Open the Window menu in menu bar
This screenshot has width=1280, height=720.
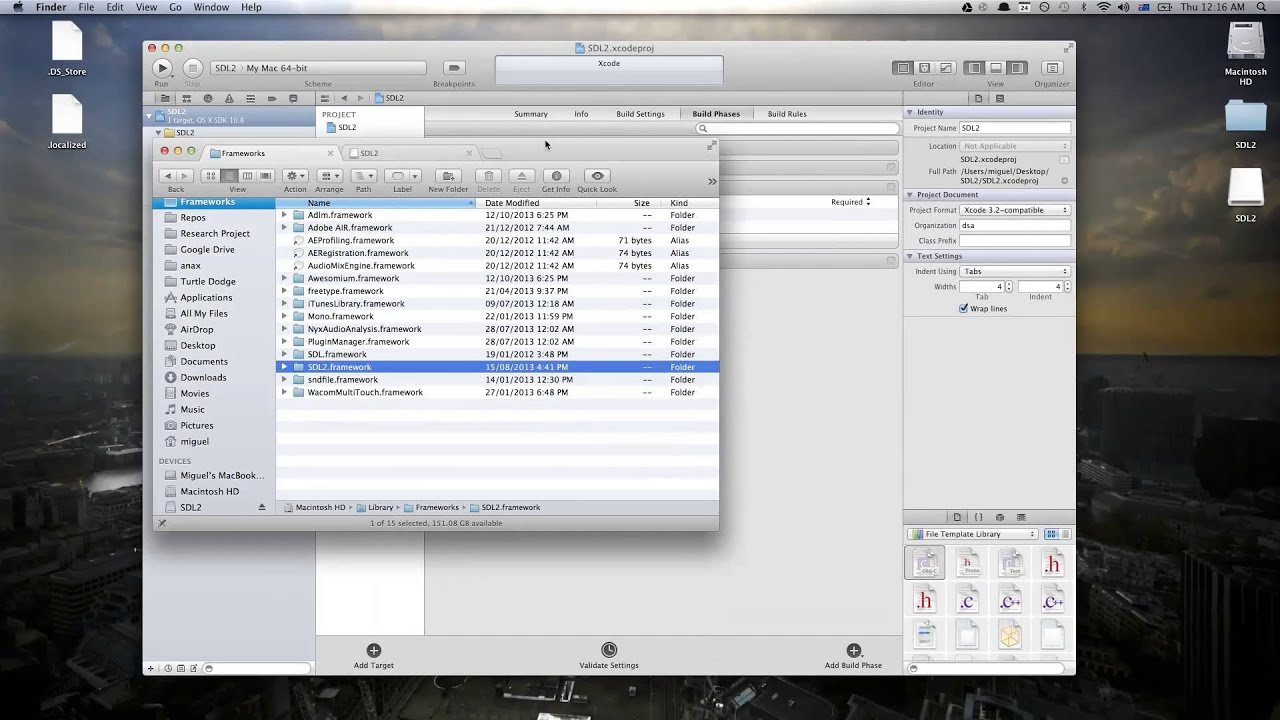(x=211, y=7)
